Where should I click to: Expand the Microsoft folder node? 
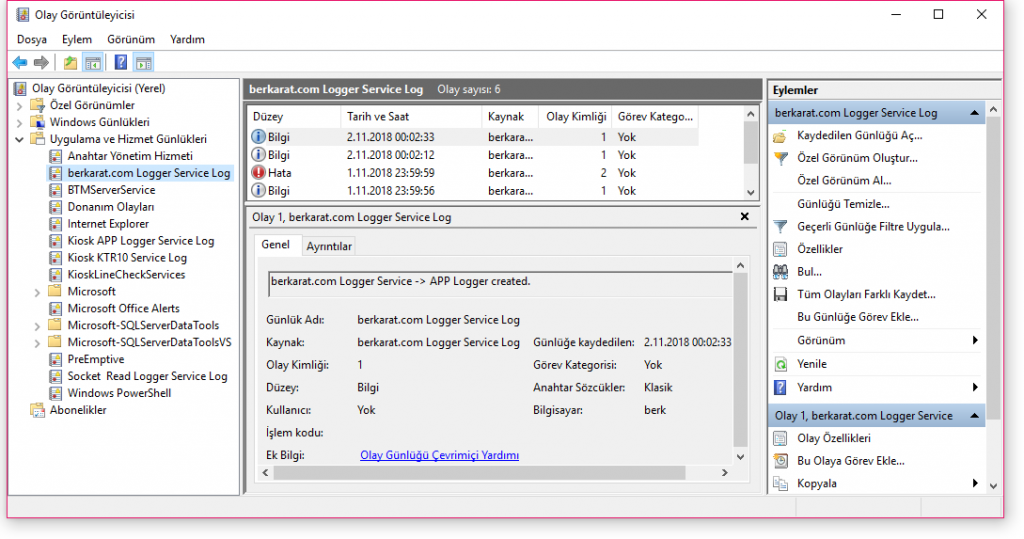tap(37, 292)
